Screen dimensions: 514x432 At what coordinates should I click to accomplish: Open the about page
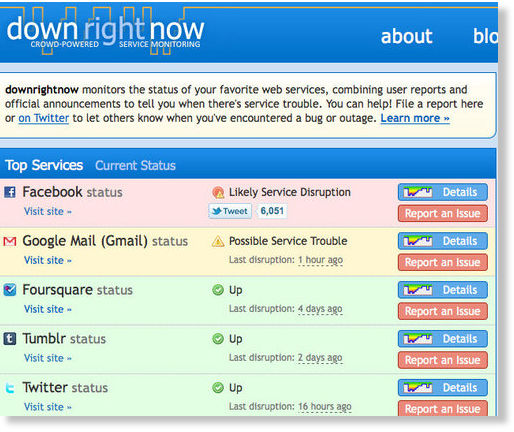[406, 36]
